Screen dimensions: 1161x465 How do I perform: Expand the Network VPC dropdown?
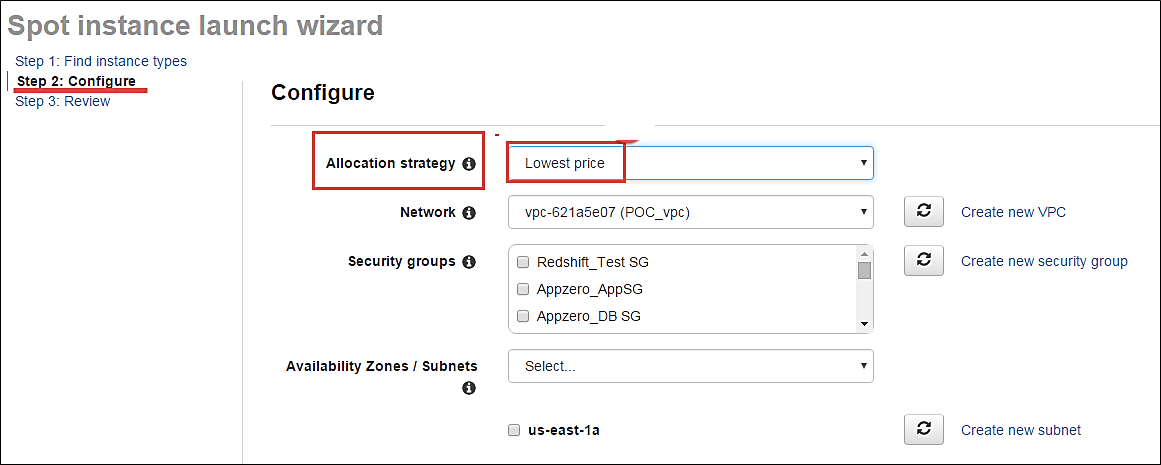[690, 213]
